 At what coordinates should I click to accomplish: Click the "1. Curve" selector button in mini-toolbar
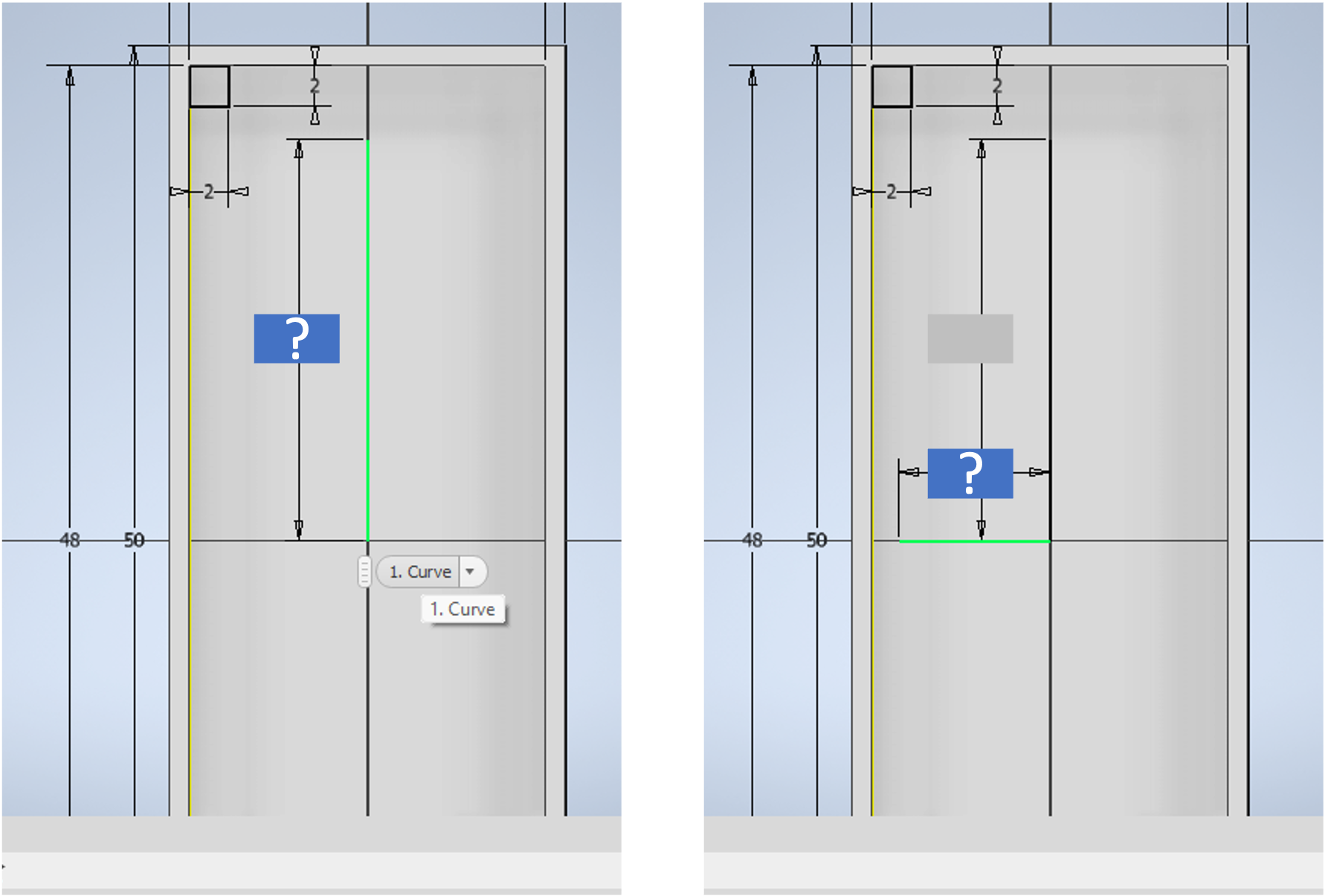coord(419,572)
